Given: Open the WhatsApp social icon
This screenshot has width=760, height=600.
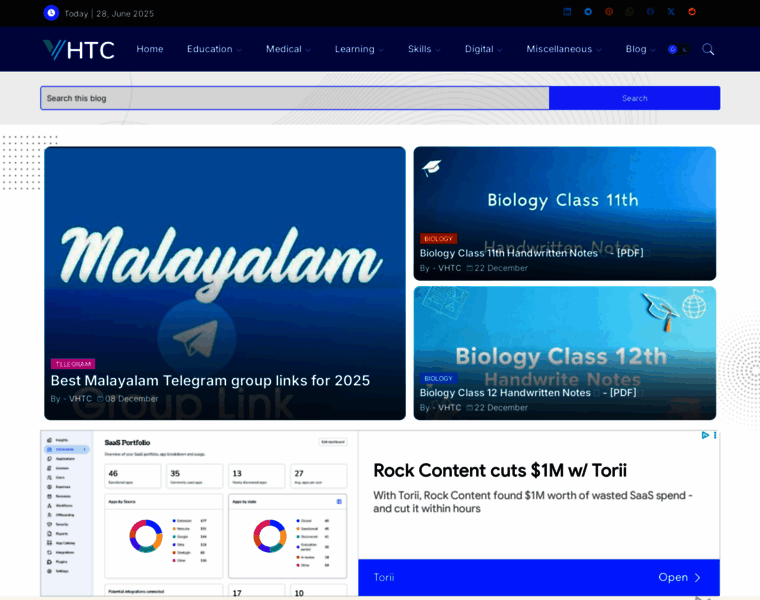Looking at the screenshot, I should coord(630,12).
